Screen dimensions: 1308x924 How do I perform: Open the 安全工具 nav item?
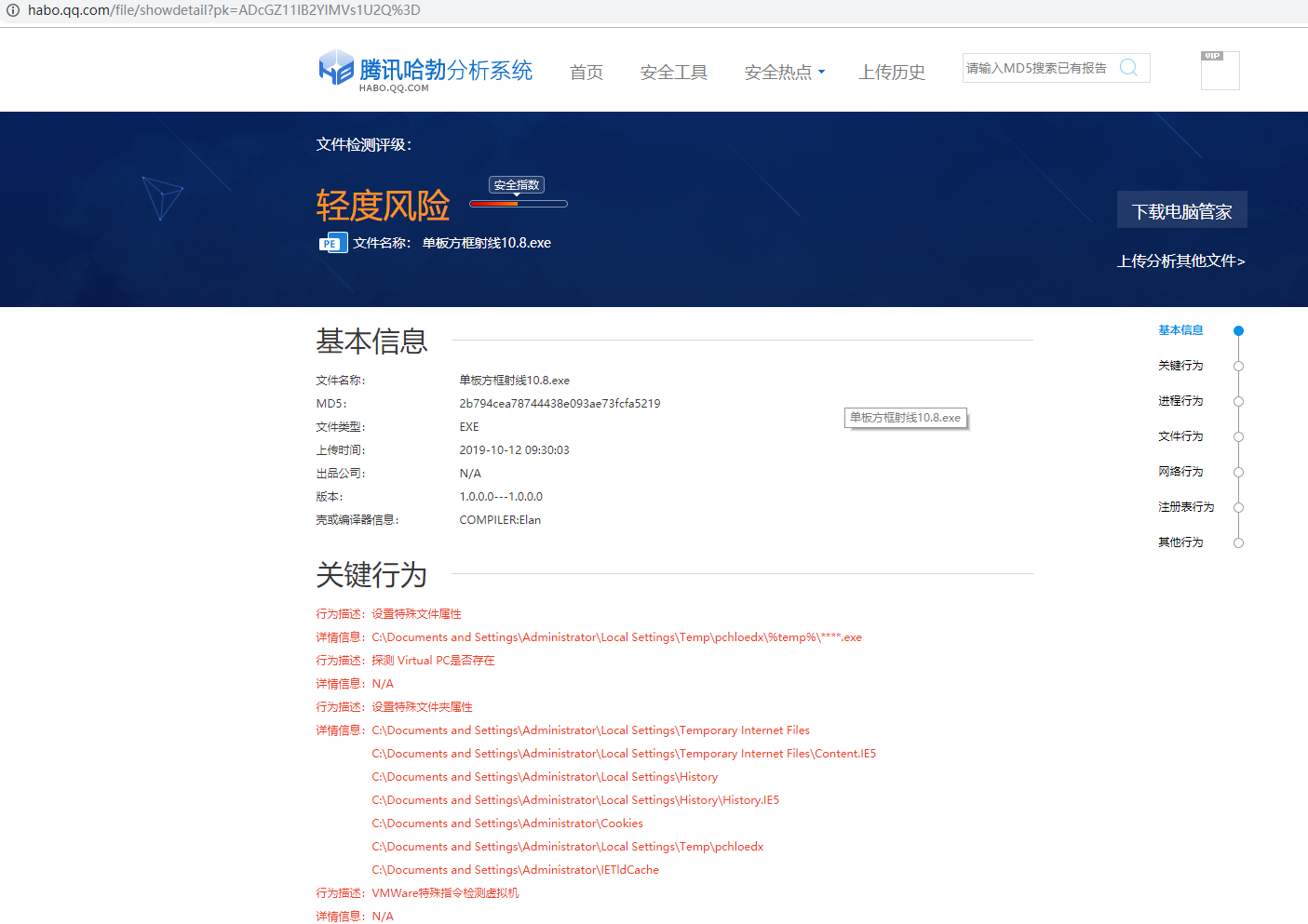point(674,73)
